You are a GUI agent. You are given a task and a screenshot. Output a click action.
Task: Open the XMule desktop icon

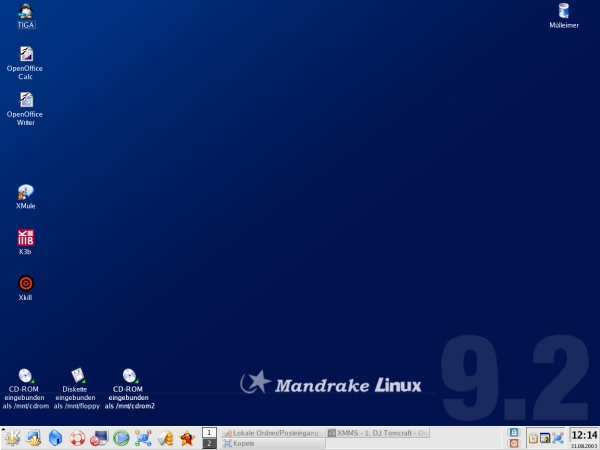[x=25, y=197]
